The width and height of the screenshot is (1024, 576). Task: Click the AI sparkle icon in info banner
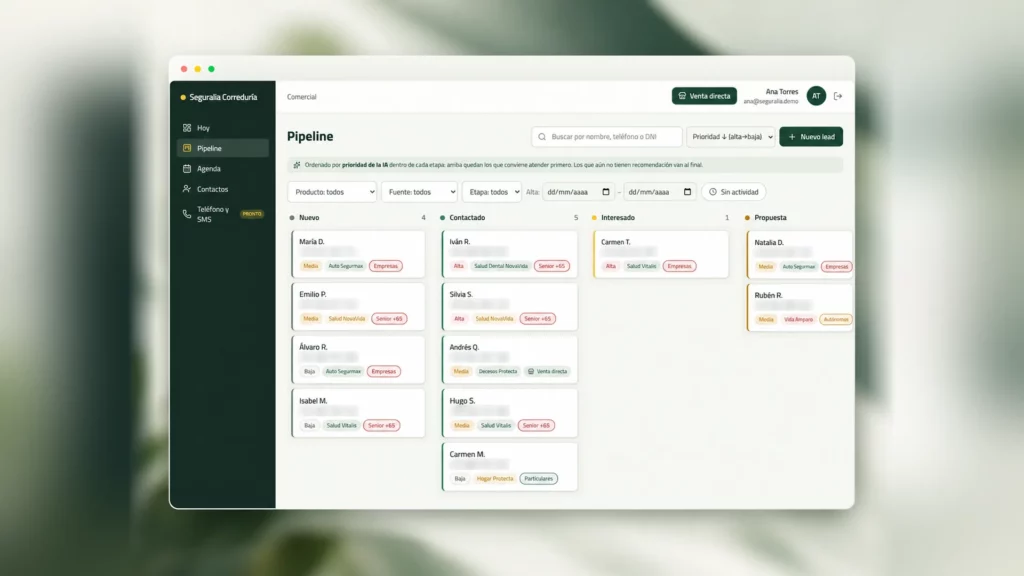coord(297,165)
